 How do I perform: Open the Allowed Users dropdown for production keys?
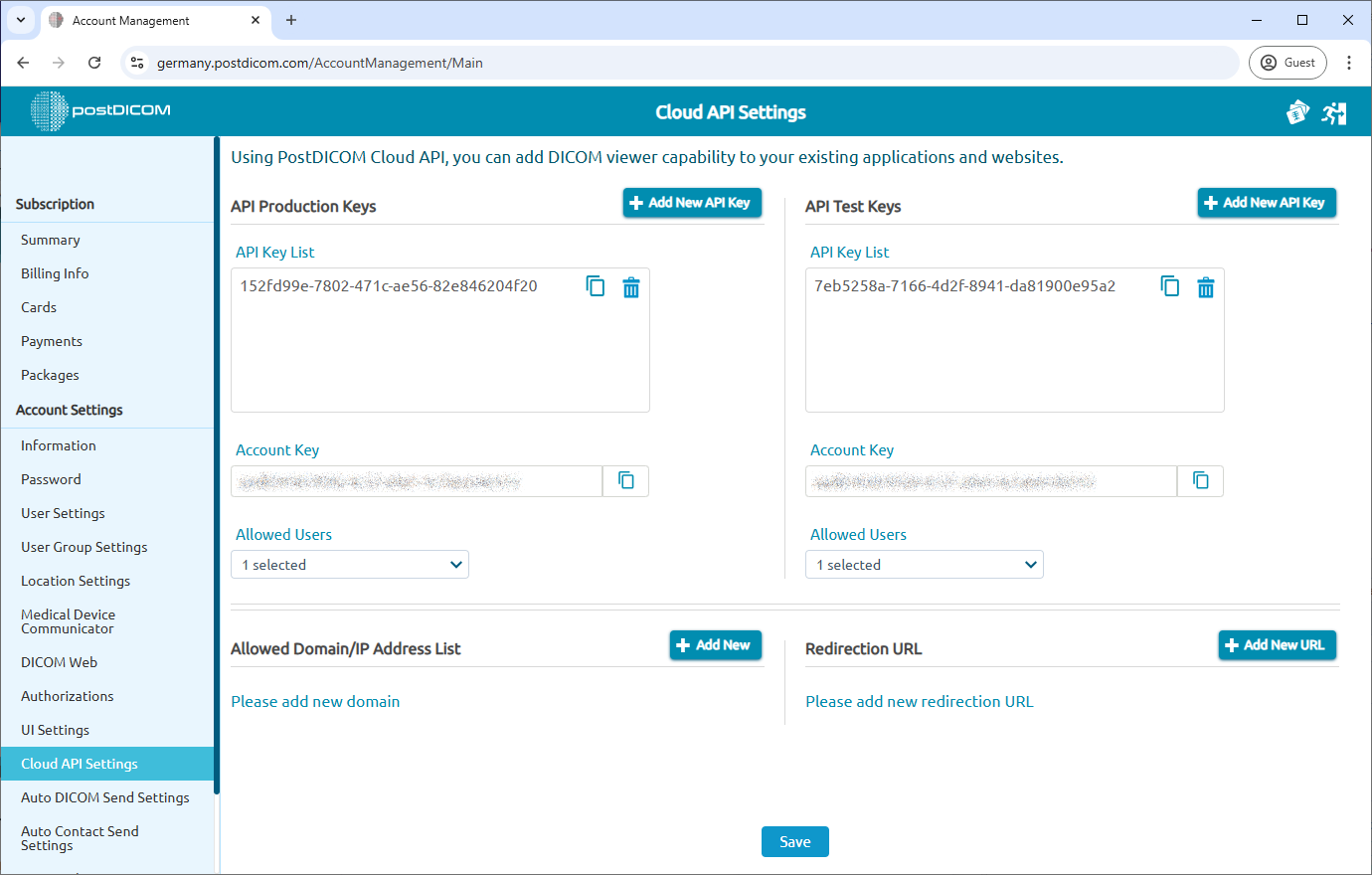pos(349,564)
